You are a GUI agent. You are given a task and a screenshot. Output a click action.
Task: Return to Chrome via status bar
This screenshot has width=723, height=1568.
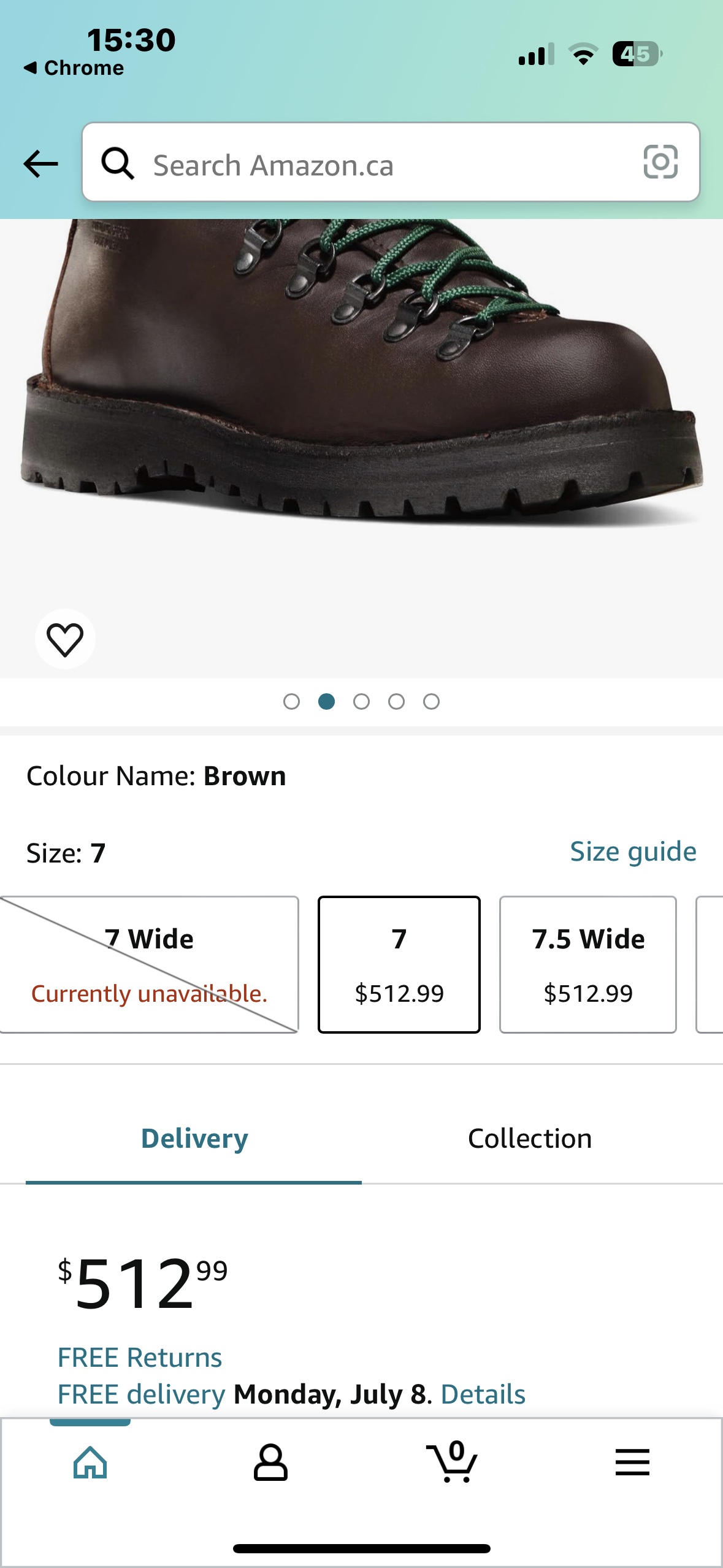pos(74,67)
